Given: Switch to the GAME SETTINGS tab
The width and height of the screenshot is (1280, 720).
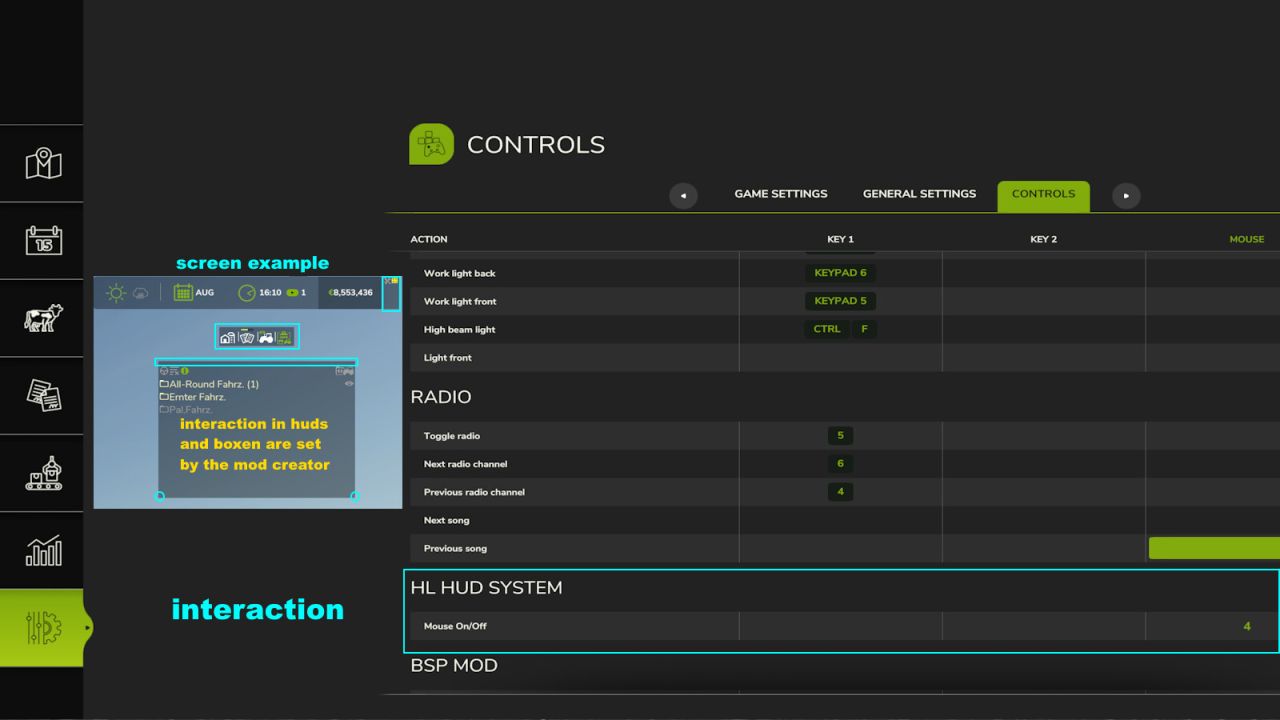Looking at the screenshot, I should tap(780, 194).
